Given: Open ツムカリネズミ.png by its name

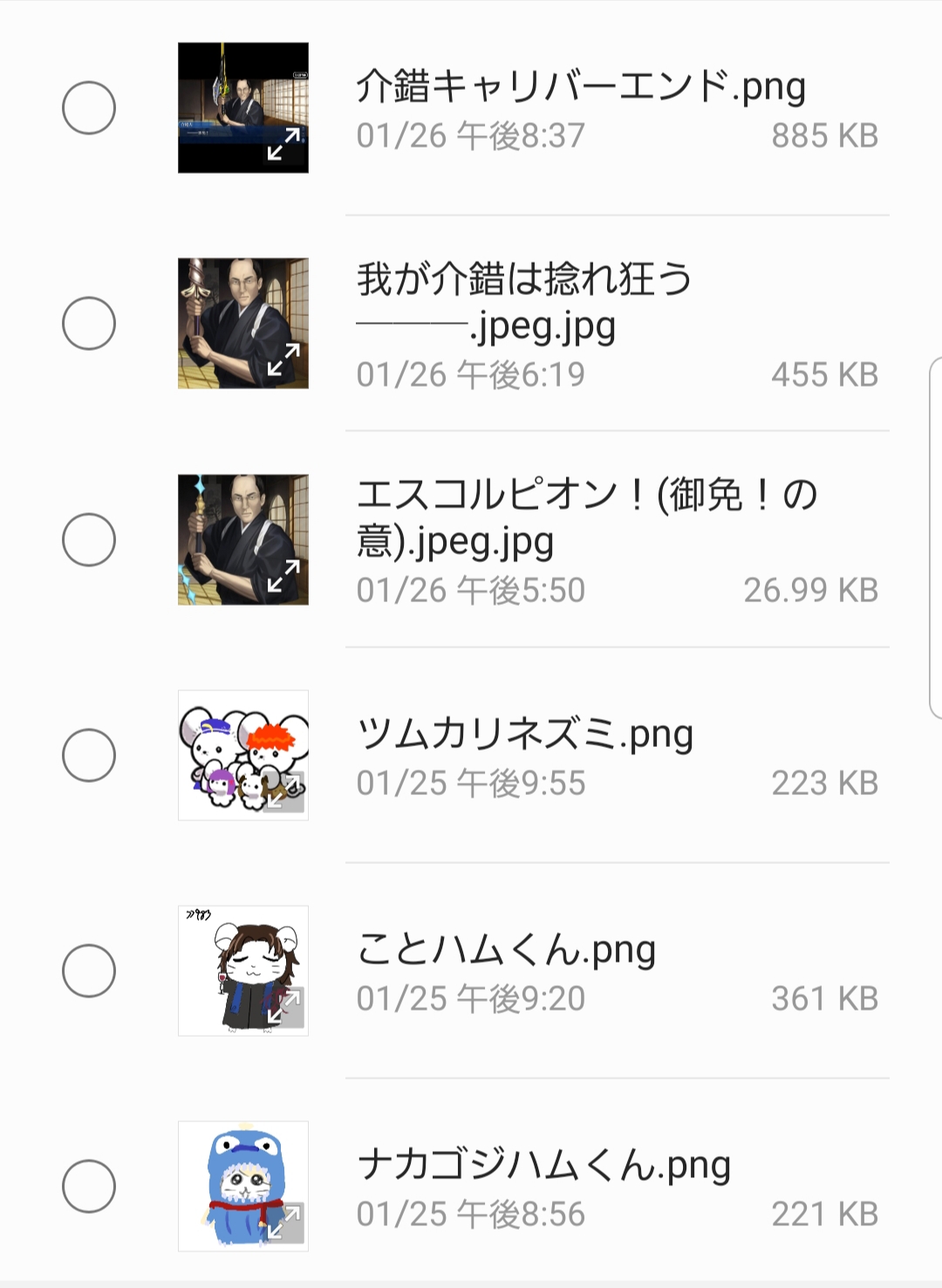Looking at the screenshot, I should 525,734.
